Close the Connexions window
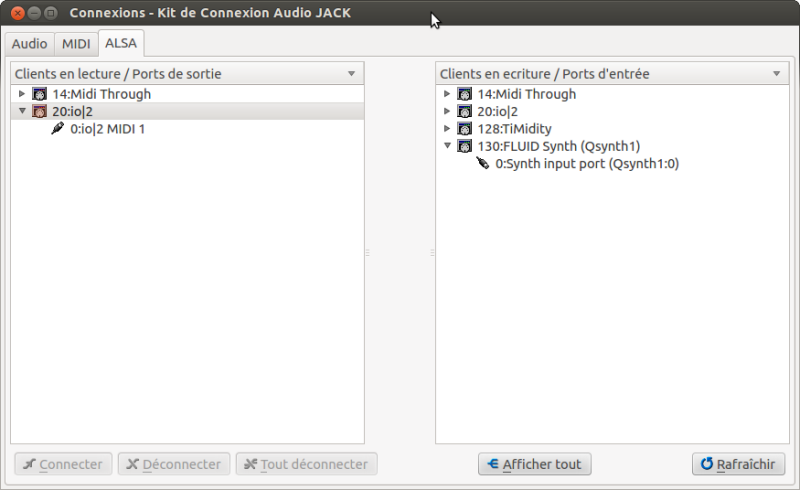The height and width of the screenshot is (490, 800). [17, 13]
